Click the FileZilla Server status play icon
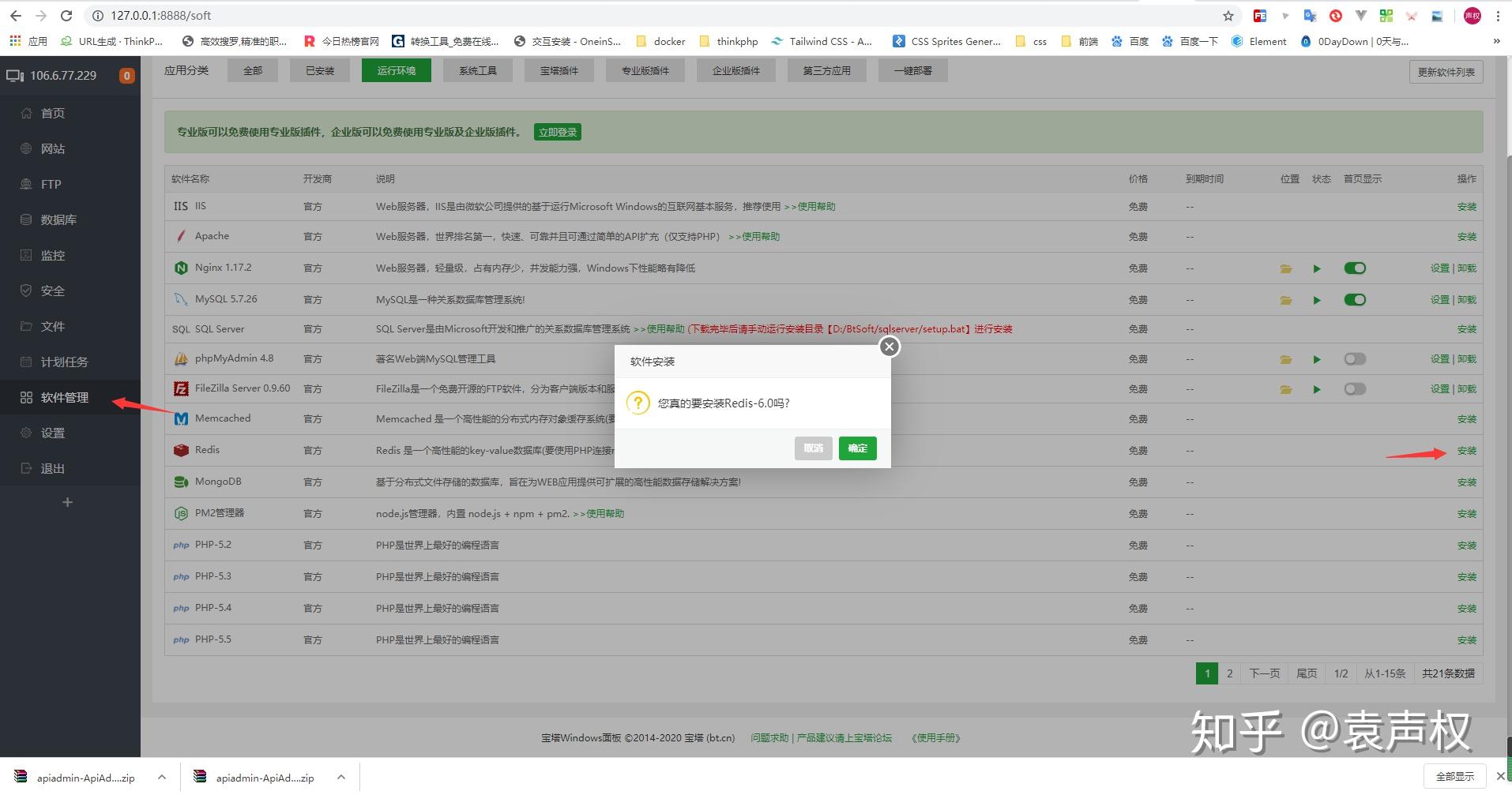This screenshot has width=1512, height=795. pos(1317,389)
